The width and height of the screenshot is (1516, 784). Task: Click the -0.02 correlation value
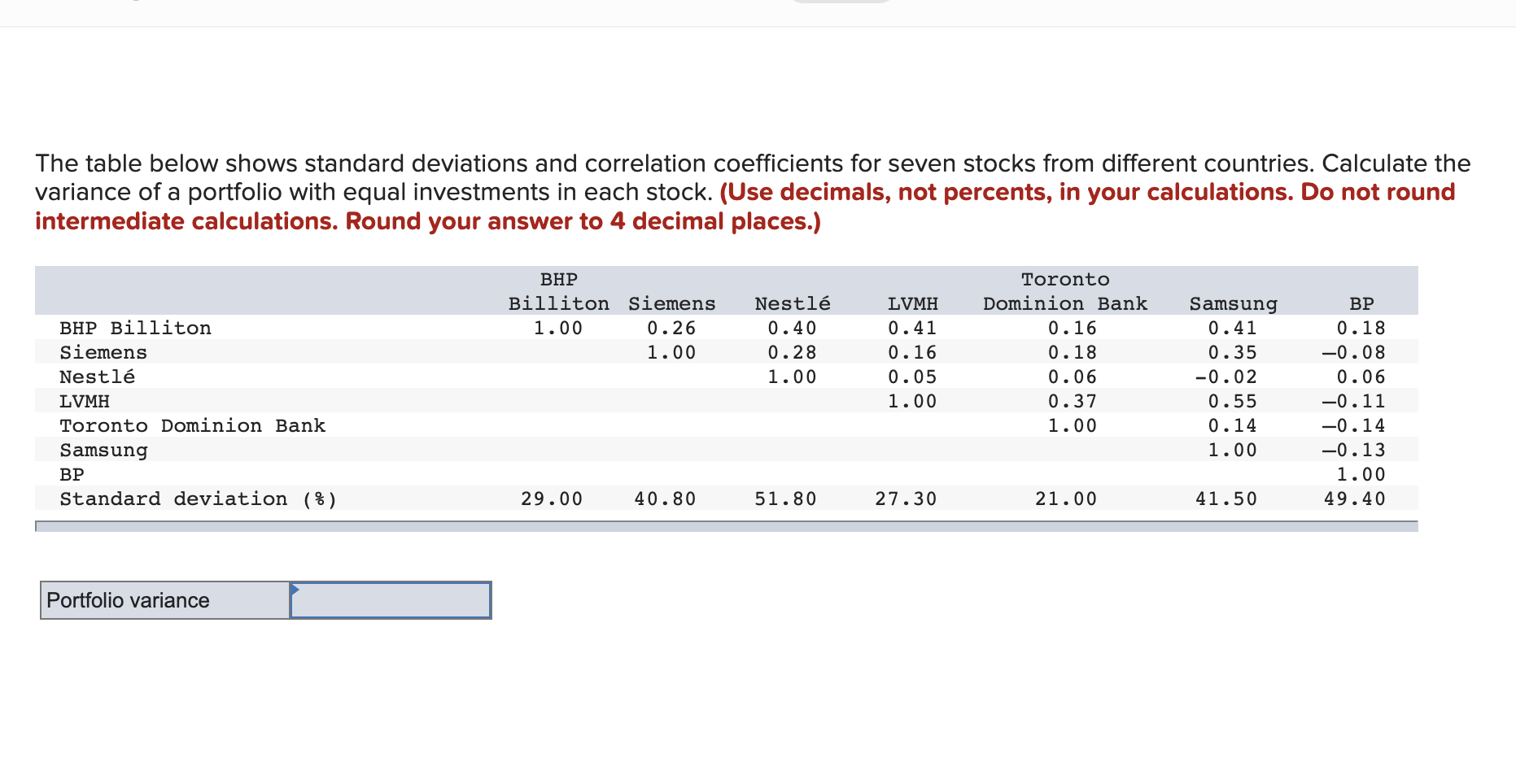(x=1225, y=377)
